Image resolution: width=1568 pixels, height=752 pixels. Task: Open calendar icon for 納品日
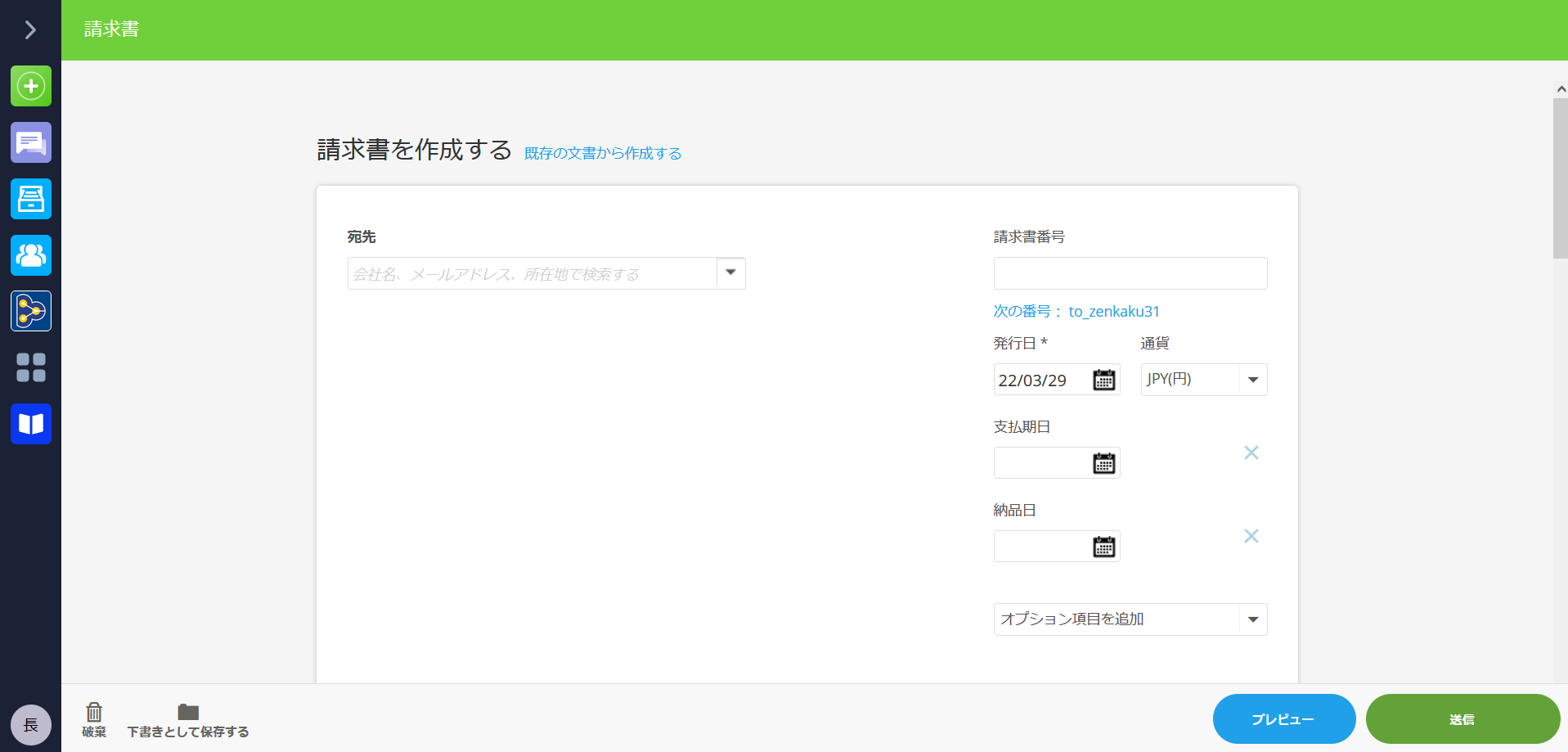(1104, 547)
